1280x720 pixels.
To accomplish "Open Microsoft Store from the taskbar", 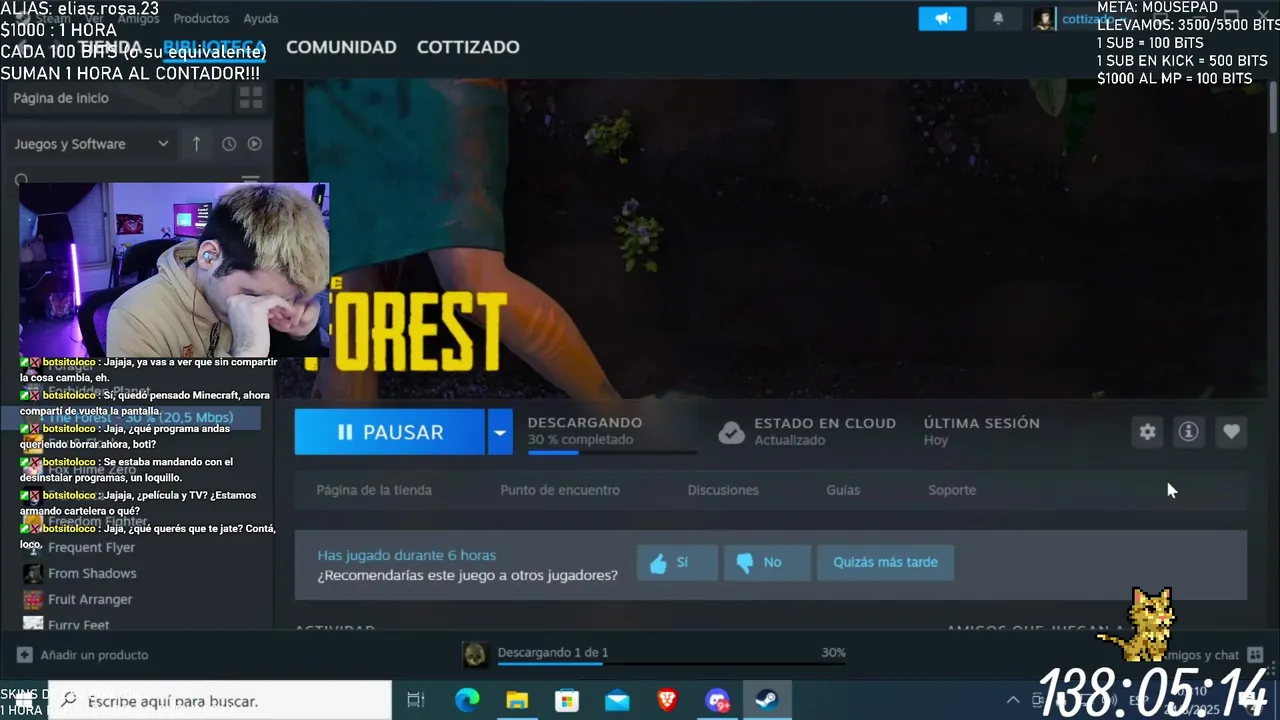I will [x=567, y=701].
